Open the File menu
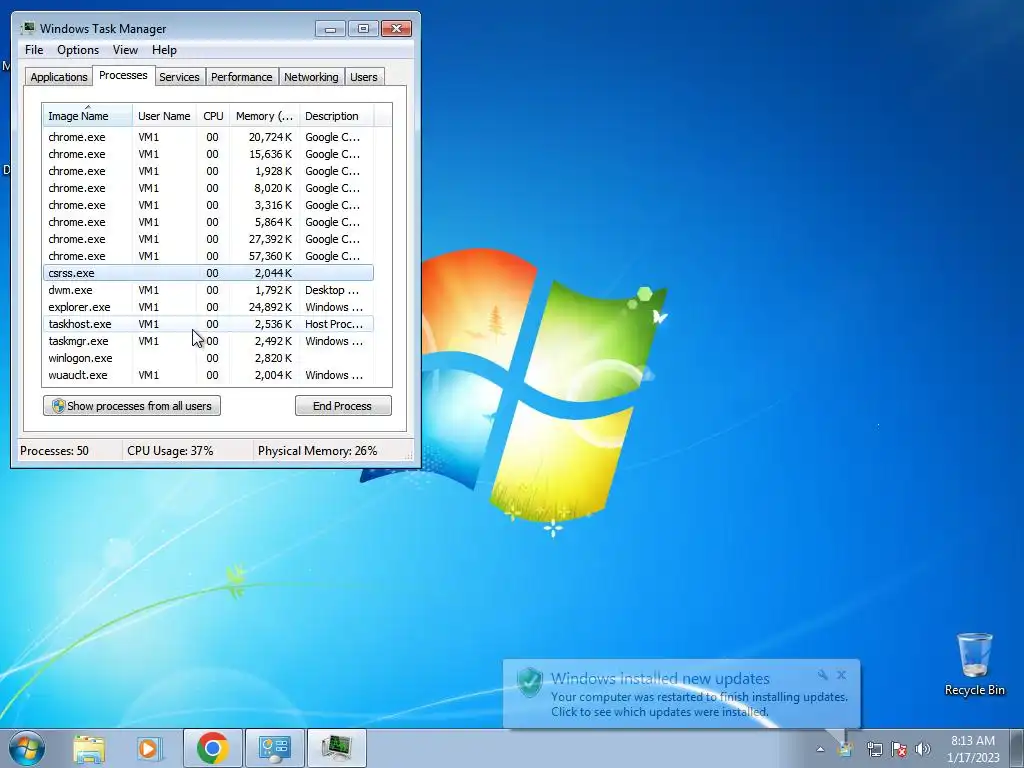 coord(34,50)
